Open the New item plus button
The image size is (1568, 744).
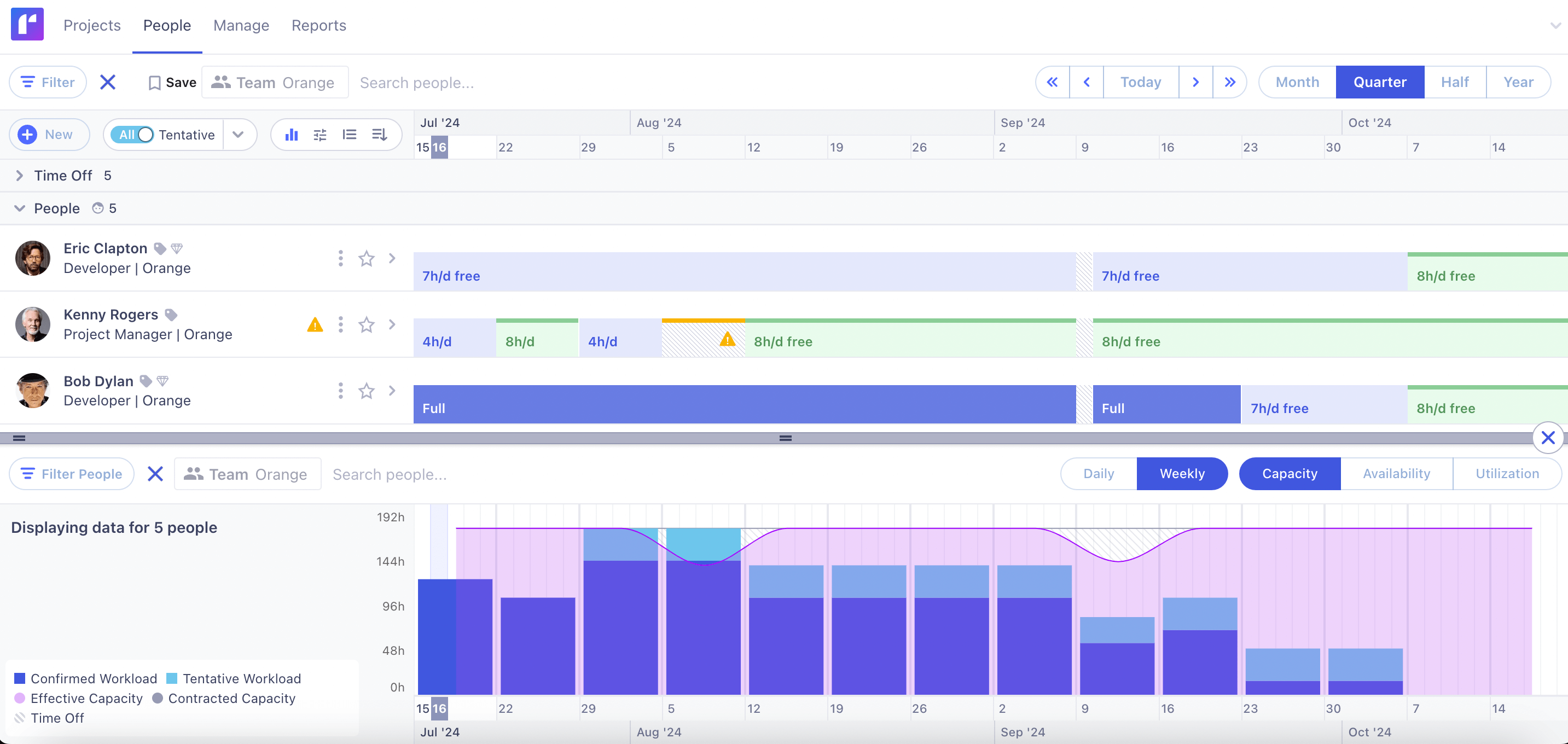click(27, 135)
